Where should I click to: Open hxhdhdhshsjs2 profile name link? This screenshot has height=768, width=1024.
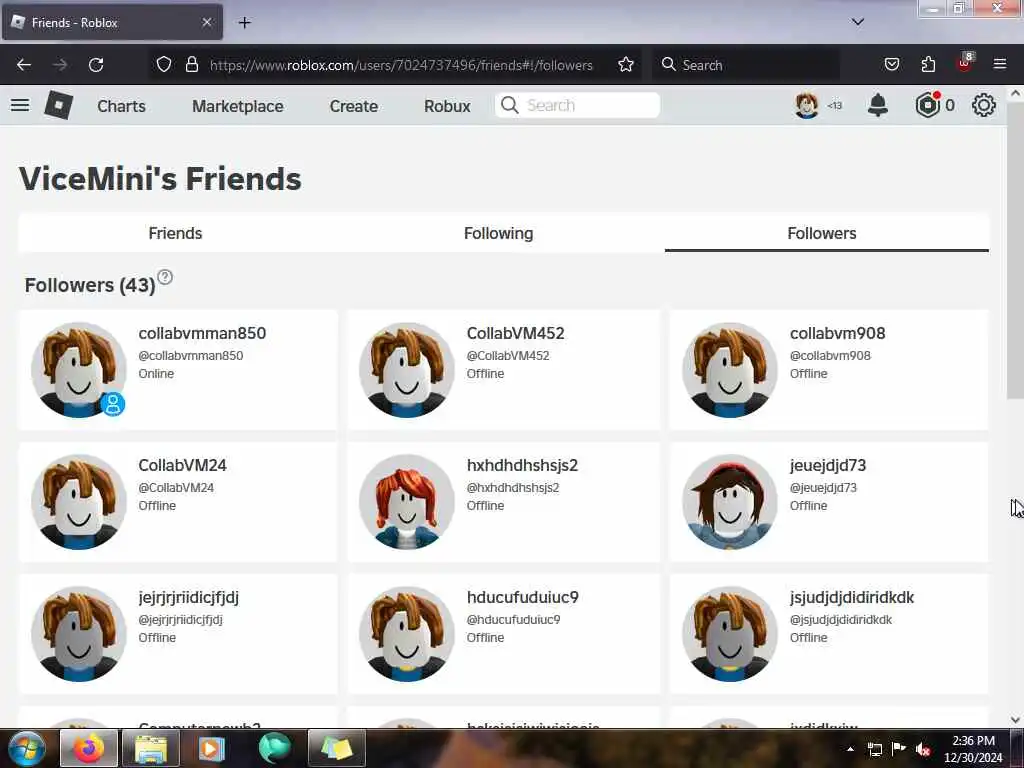[x=522, y=465]
